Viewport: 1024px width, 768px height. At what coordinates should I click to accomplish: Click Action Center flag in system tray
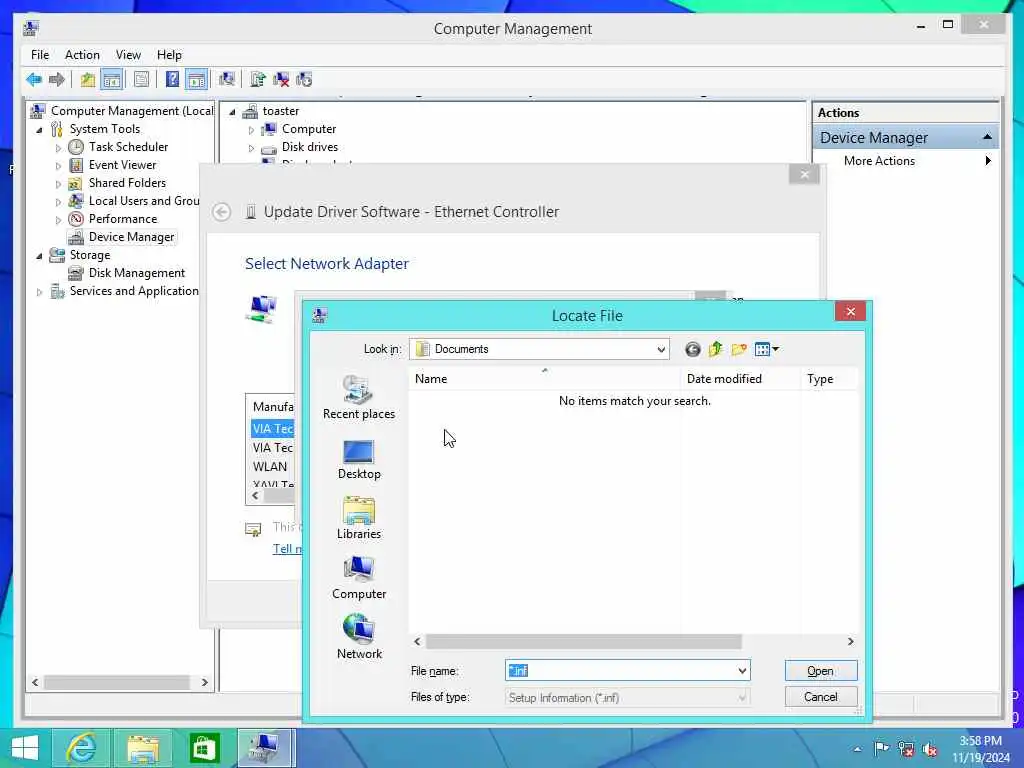pyautogui.click(x=881, y=748)
